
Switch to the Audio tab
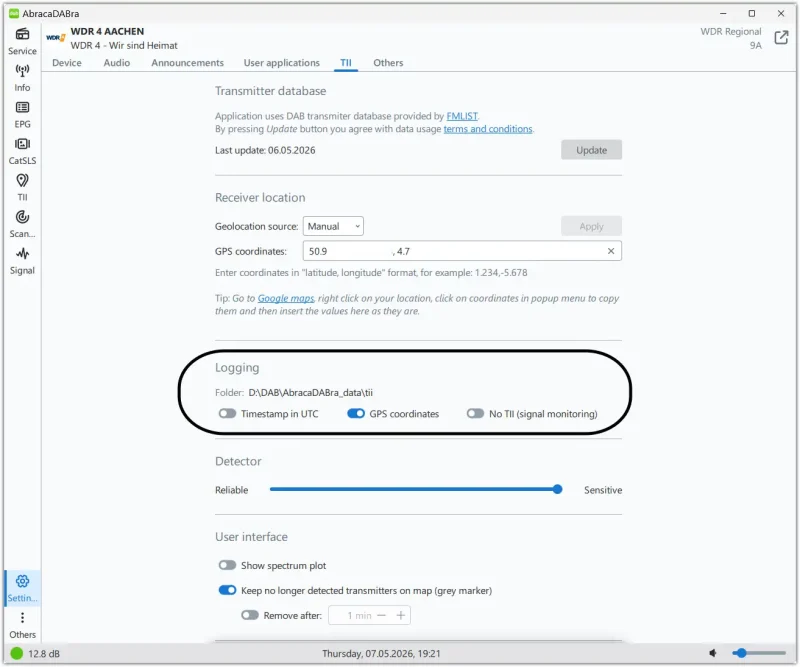117,63
